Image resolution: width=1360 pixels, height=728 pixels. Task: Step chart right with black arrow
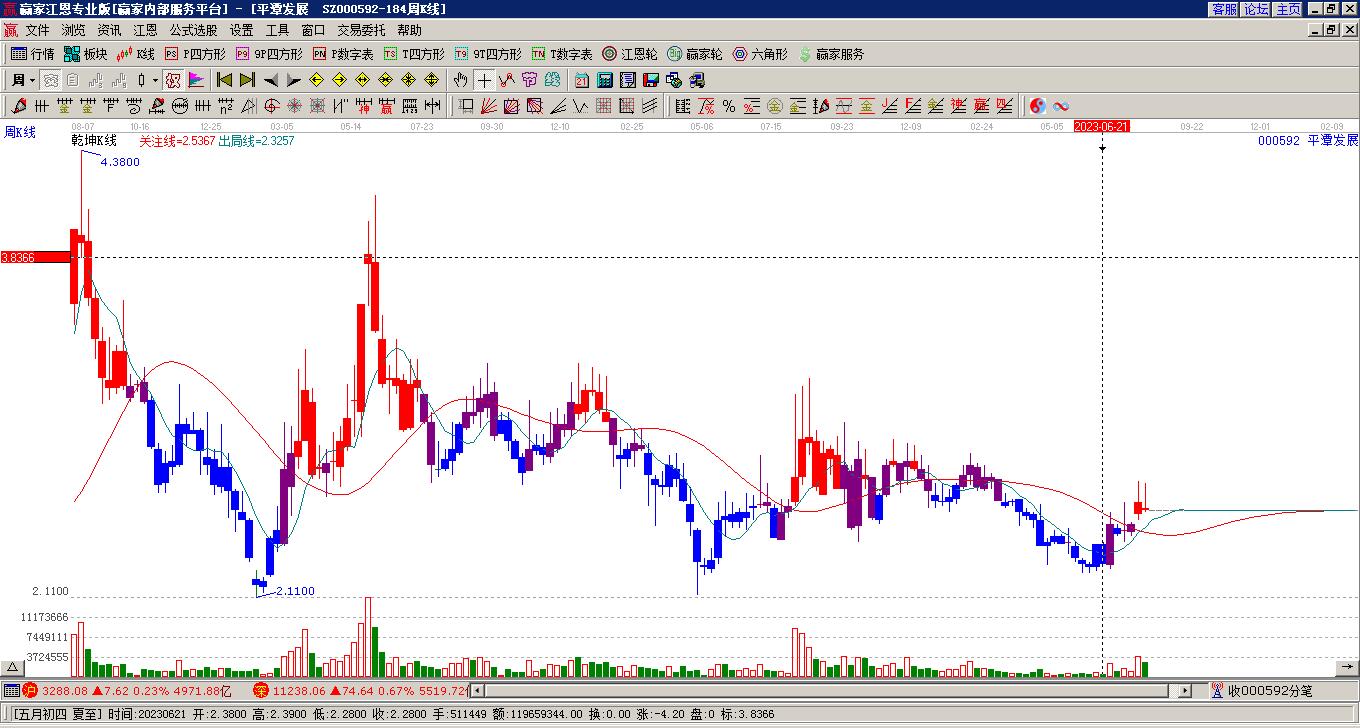294,80
